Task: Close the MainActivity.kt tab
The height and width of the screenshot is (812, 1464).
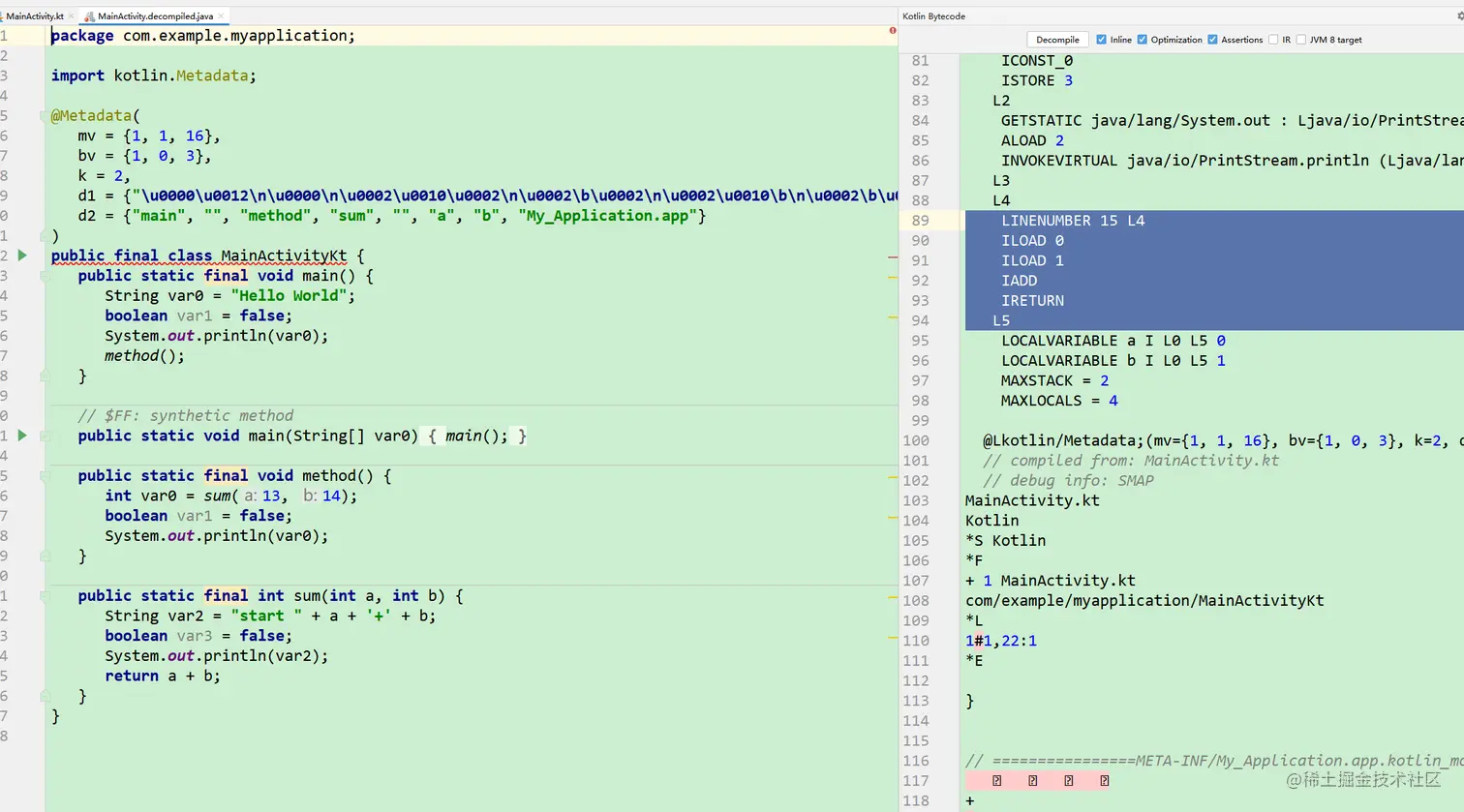Action: tap(73, 16)
